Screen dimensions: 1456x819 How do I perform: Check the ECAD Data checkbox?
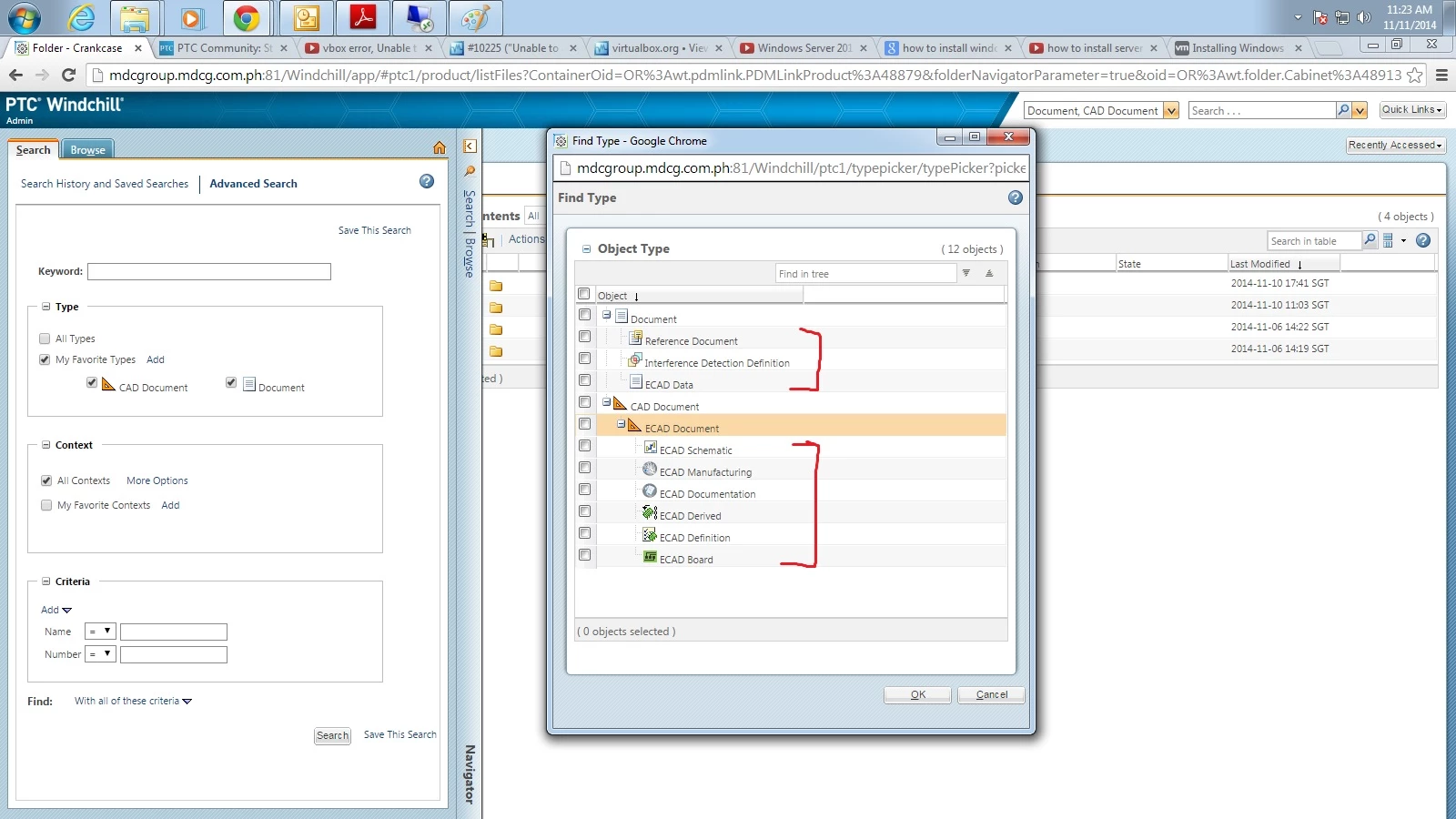(585, 380)
